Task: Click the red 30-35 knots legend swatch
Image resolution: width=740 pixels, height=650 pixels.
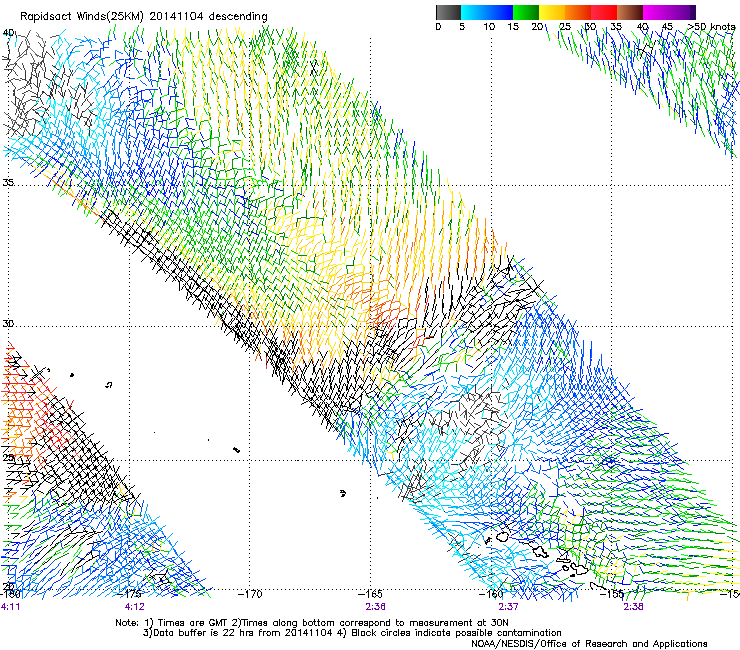Action: point(604,12)
